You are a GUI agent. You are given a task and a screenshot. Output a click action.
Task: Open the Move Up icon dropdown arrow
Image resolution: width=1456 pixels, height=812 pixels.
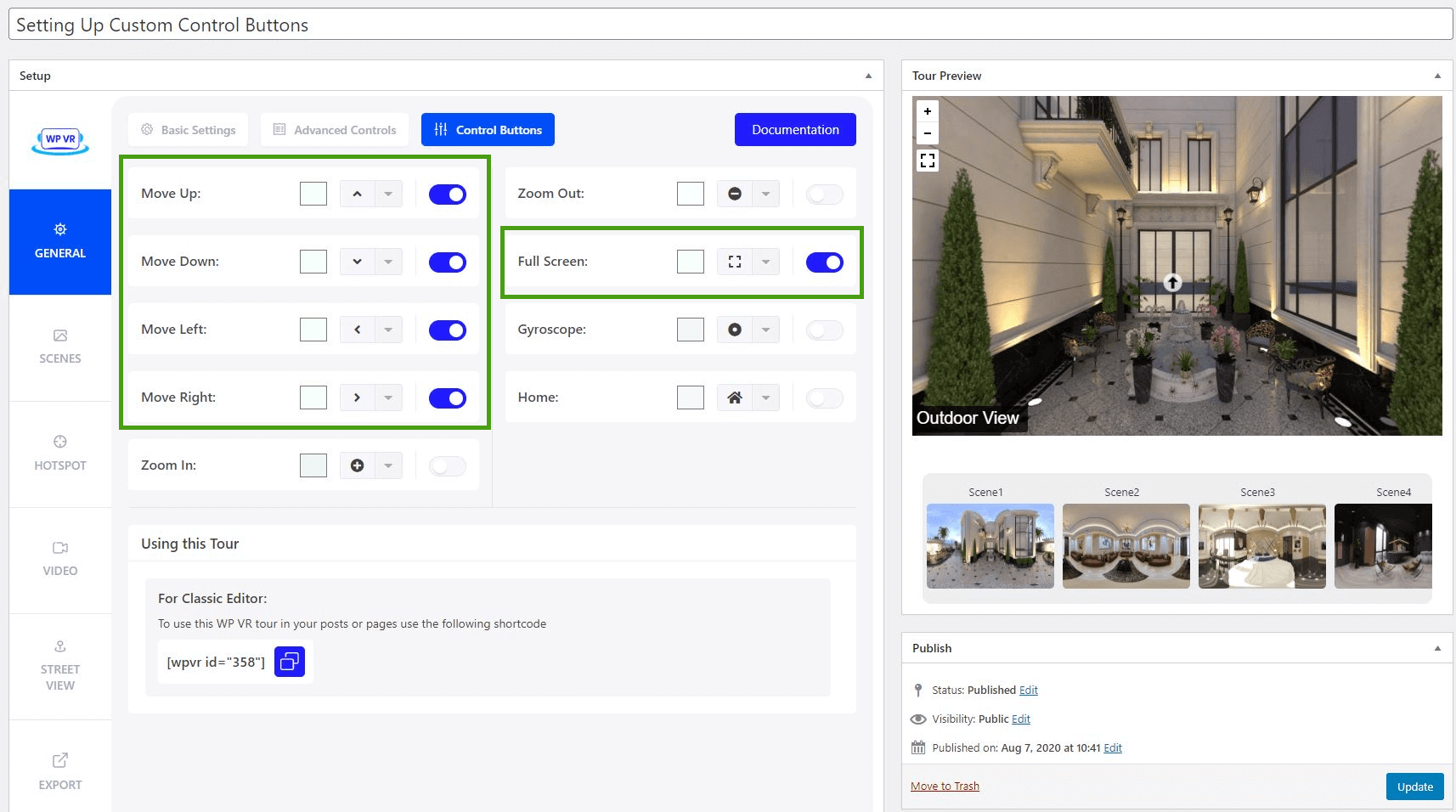coord(388,194)
